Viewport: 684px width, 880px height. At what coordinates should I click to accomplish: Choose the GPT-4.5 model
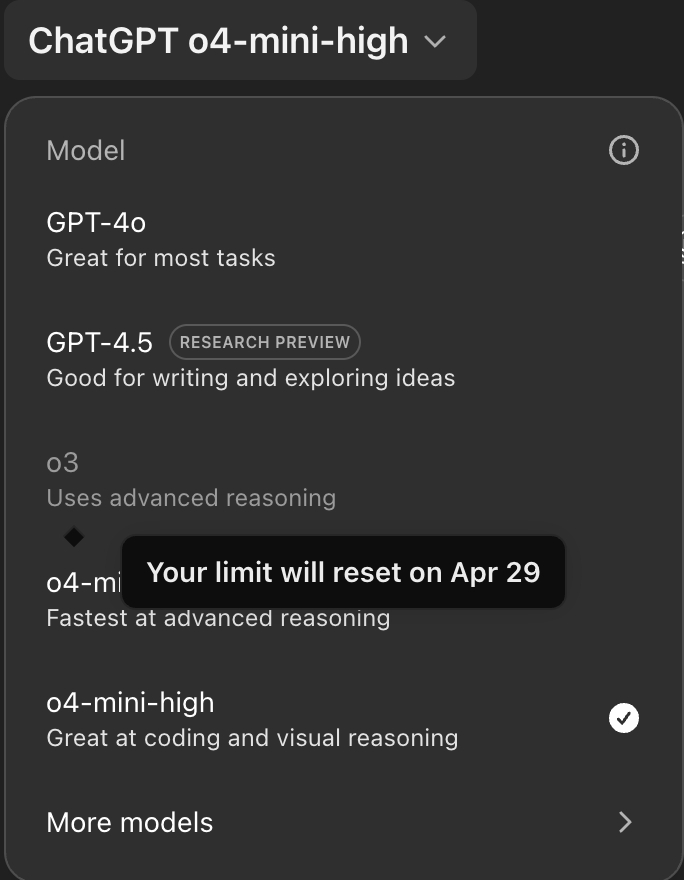point(100,343)
